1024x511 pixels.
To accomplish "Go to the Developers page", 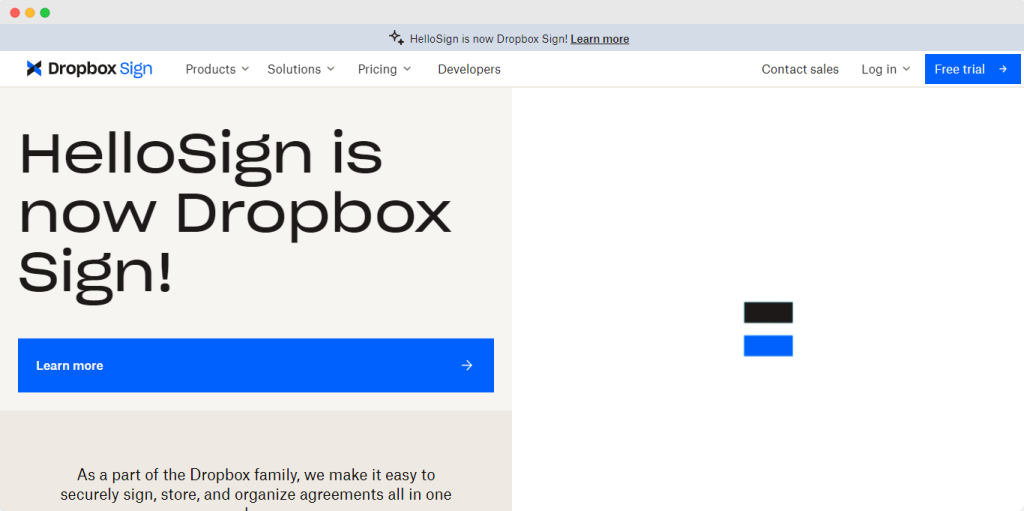I will [469, 69].
